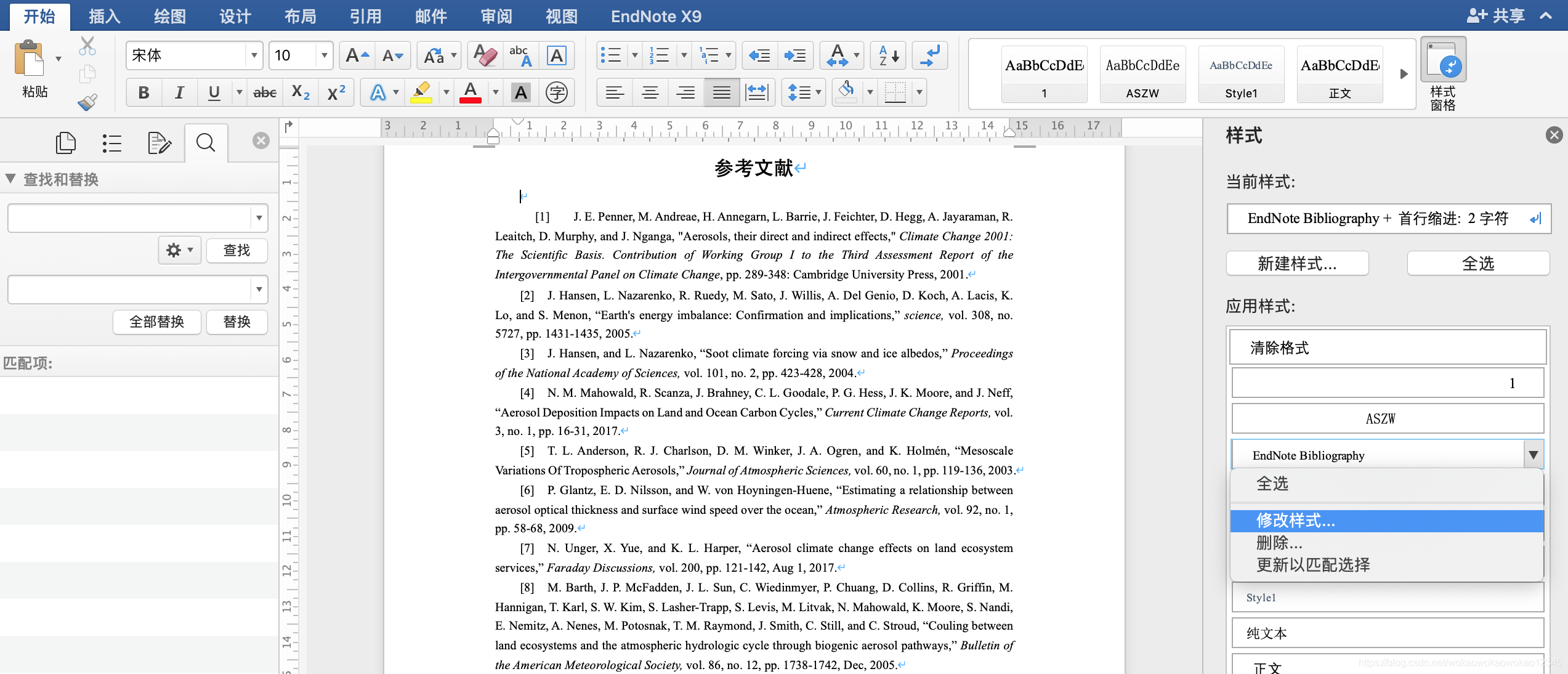The height and width of the screenshot is (674, 1568).
Task: Click the Format Painter brush icon
Action: [x=87, y=102]
